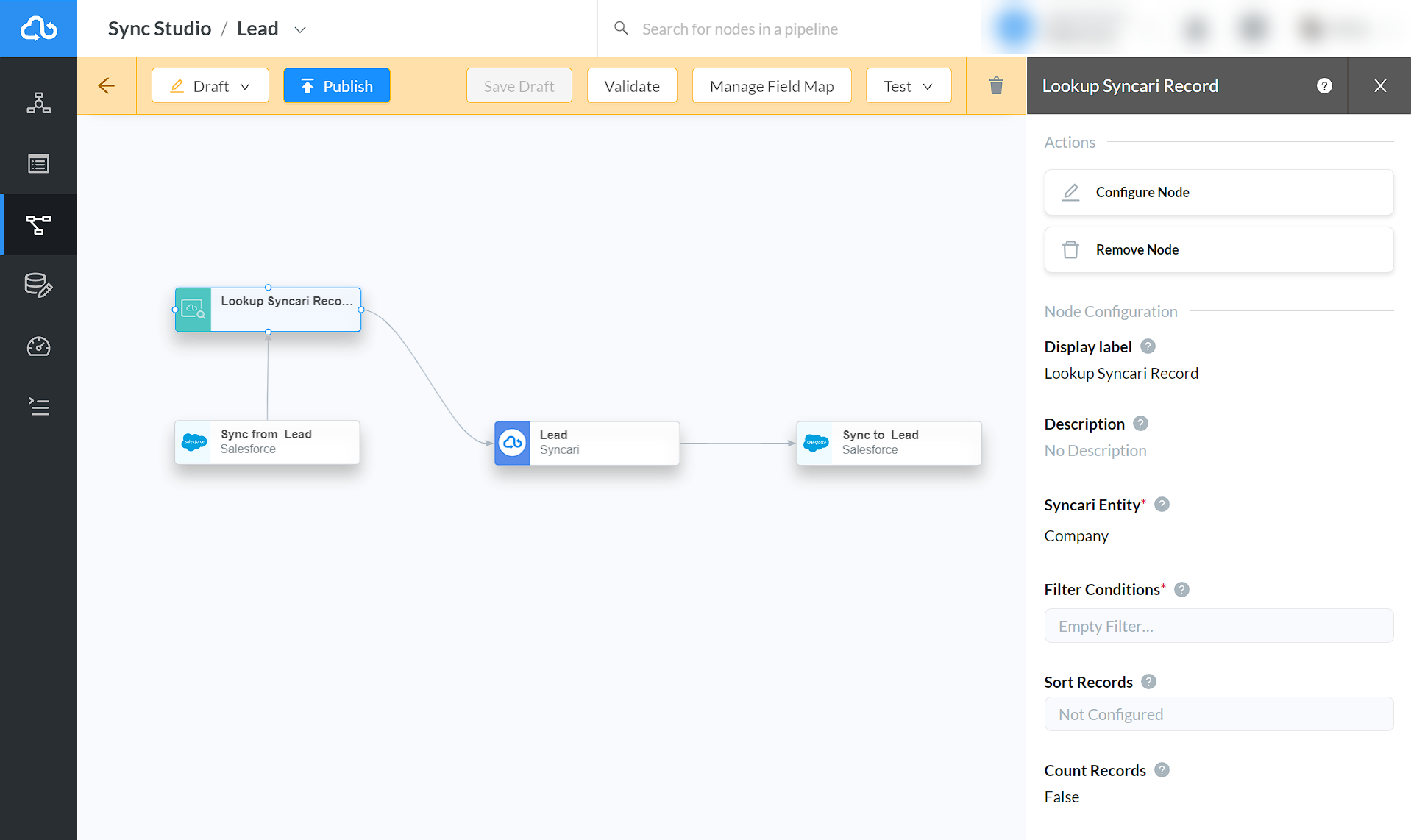Click the back arrow in toolbar
Image resolution: width=1411 pixels, height=840 pixels.
107,86
